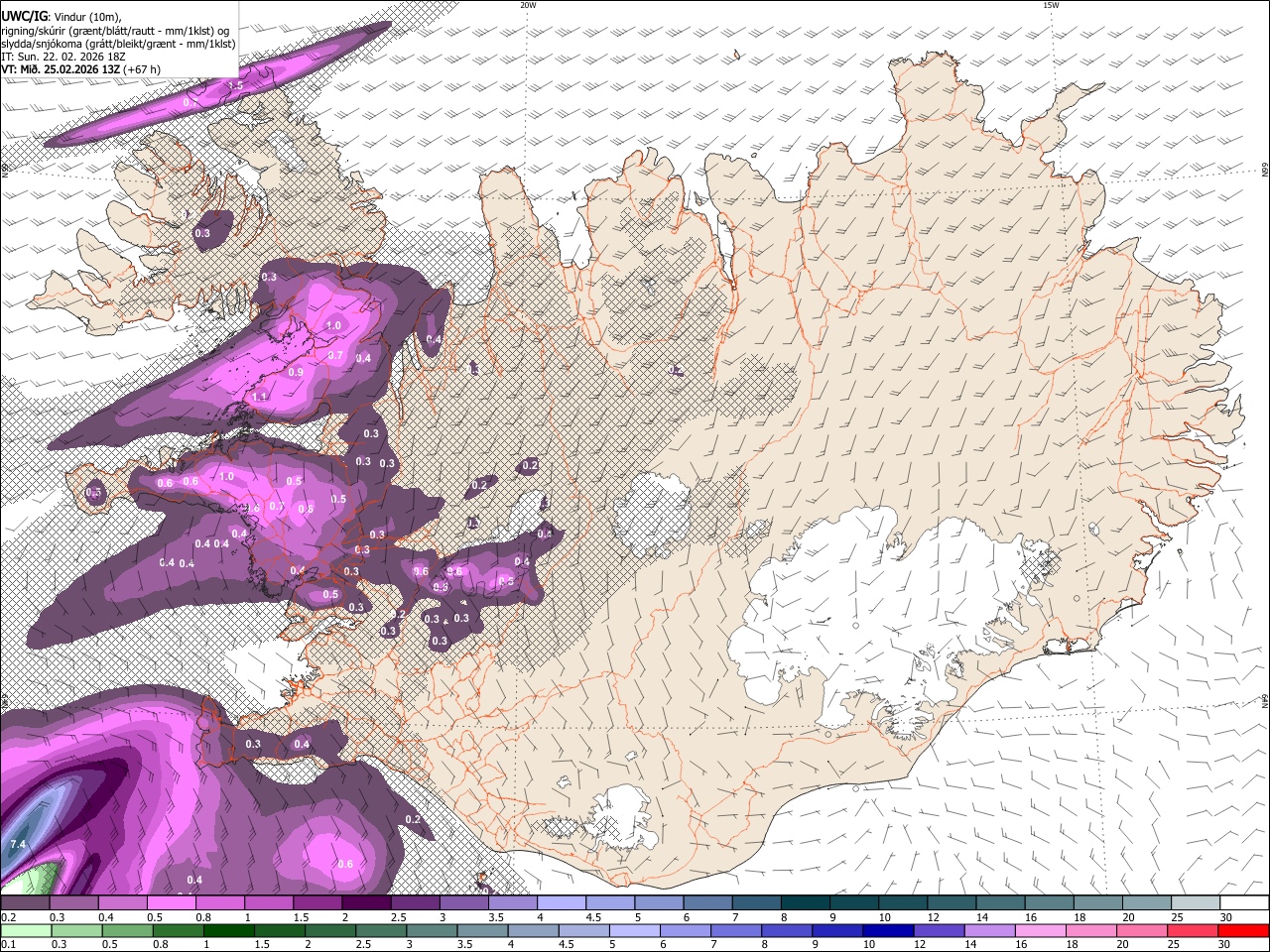Click the '20' label on the rain scale
Viewport: 1270px width, 952px height.
coord(1121,945)
